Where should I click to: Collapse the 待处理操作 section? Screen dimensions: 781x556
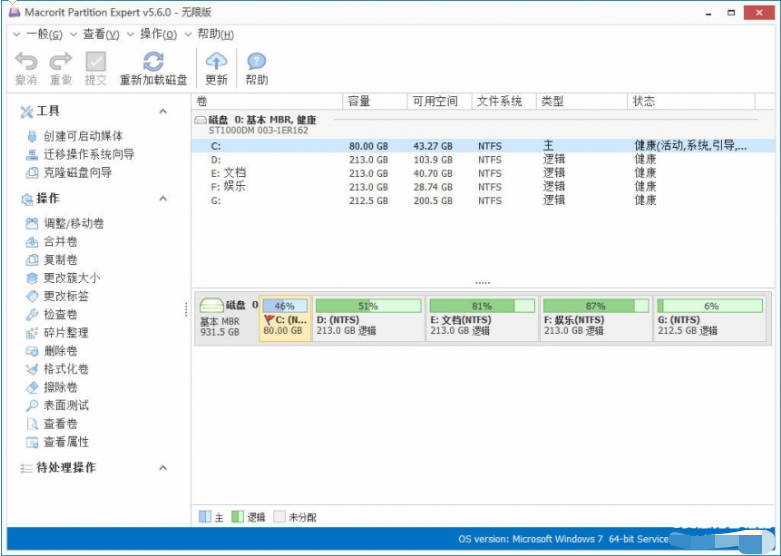pyautogui.click(x=163, y=468)
